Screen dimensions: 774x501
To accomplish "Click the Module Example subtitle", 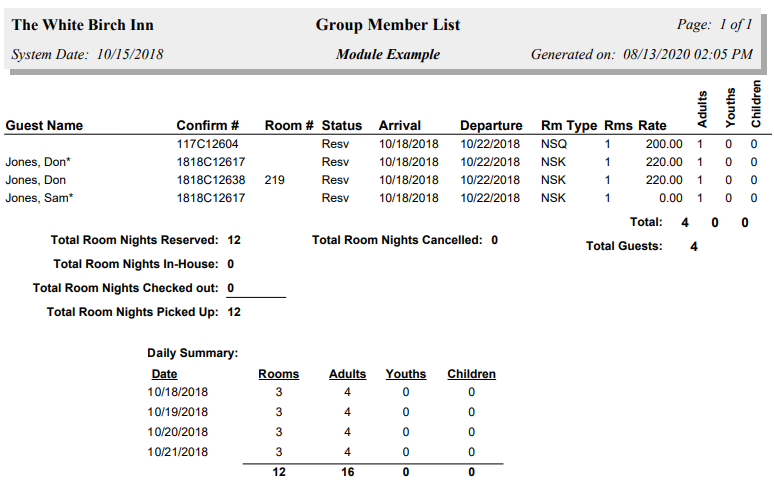I will [x=388, y=55].
